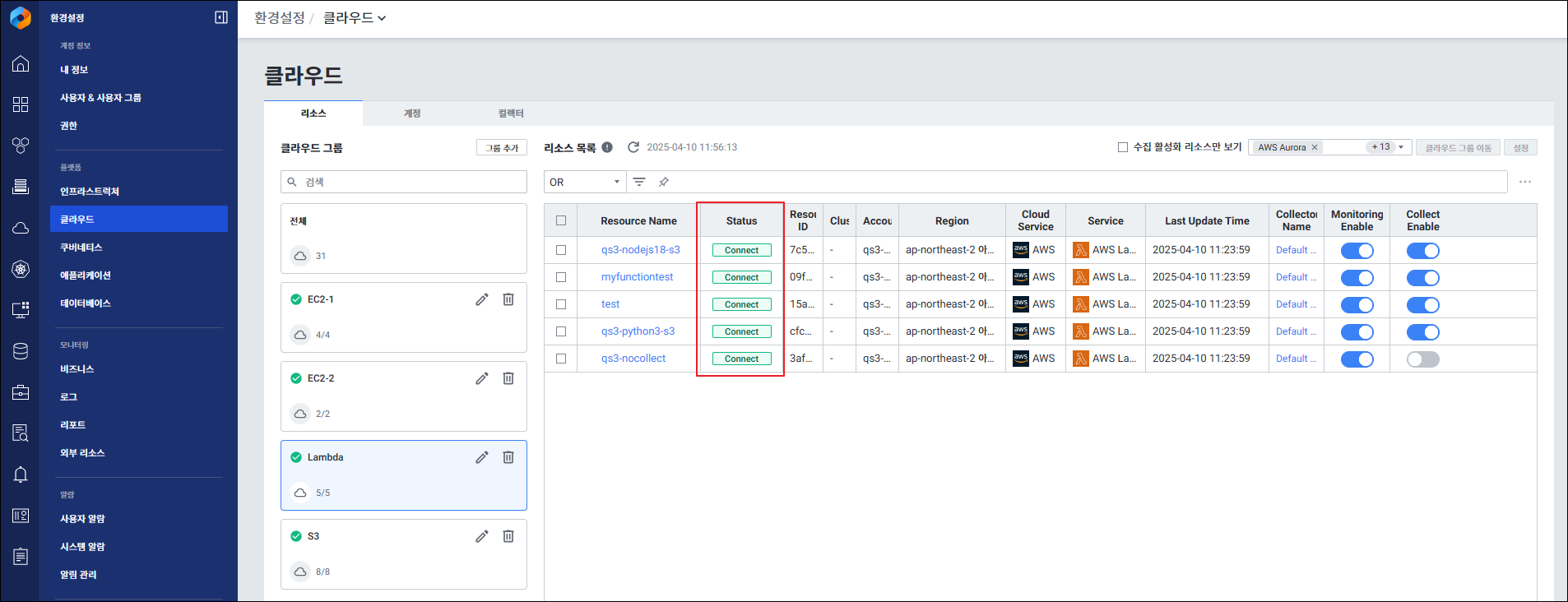The image size is (1568, 602).
Task: Switch to the 계정 tab
Action: coord(412,113)
